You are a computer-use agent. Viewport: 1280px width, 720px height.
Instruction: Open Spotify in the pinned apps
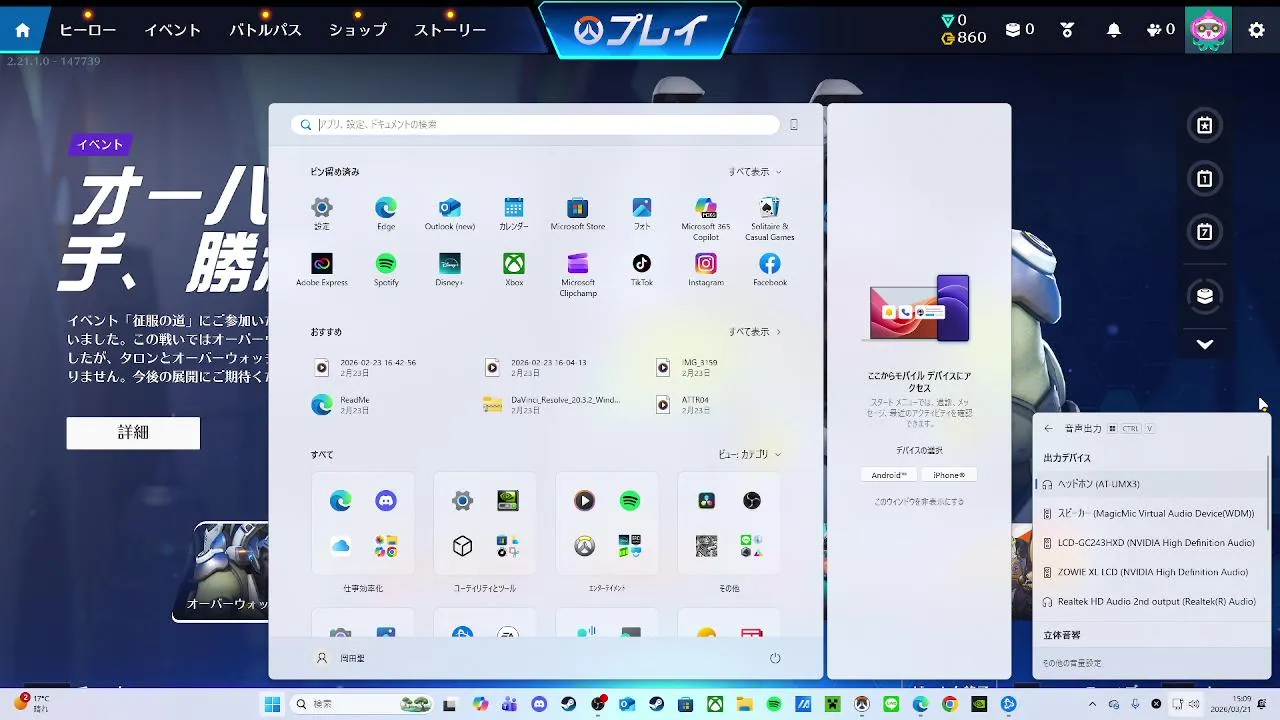(x=386, y=269)
